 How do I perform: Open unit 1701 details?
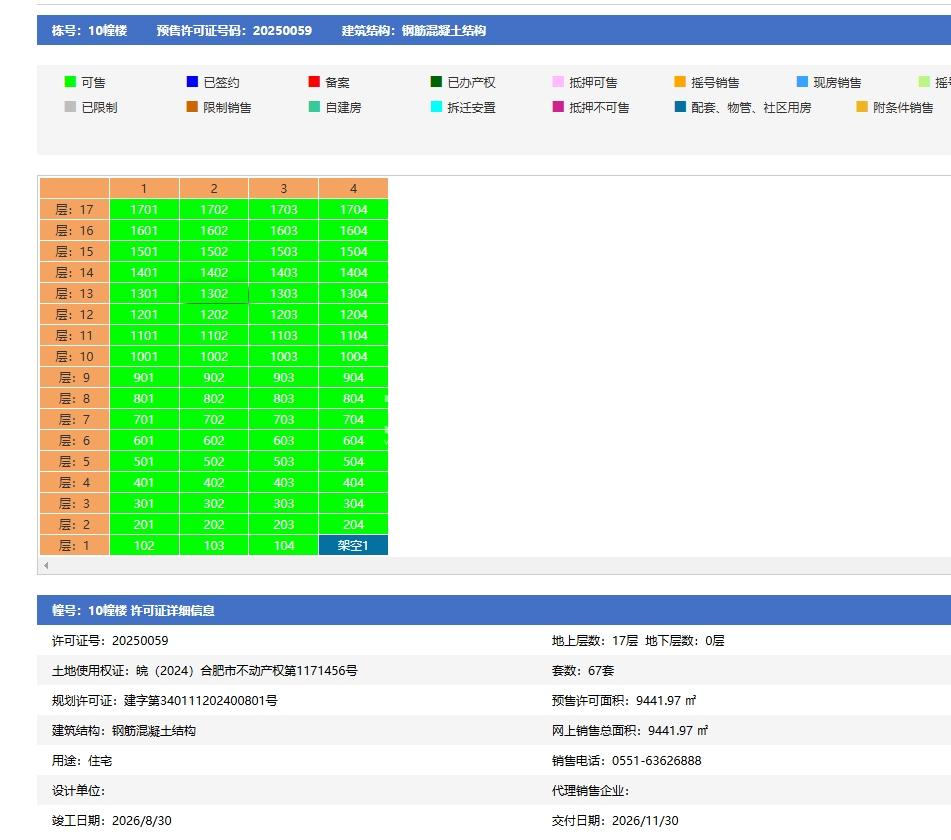(x=144, y=209)
